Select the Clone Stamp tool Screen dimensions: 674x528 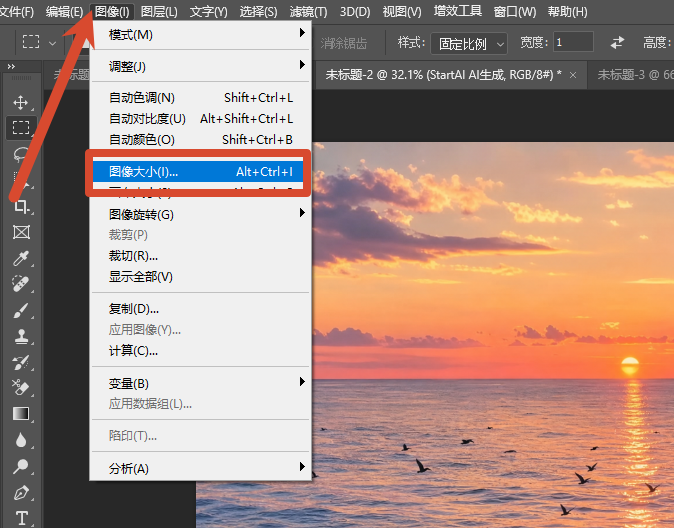(x=21, y=336)
